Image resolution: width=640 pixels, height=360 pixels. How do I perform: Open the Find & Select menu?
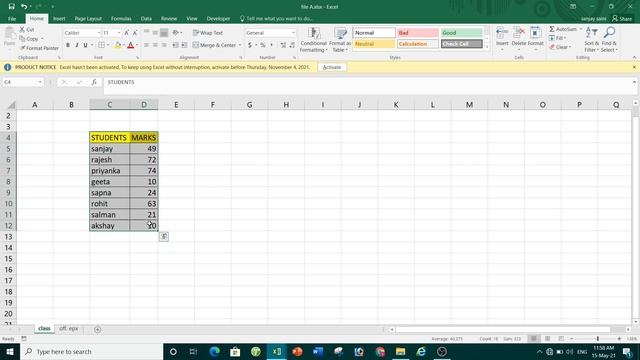(609, 40)
